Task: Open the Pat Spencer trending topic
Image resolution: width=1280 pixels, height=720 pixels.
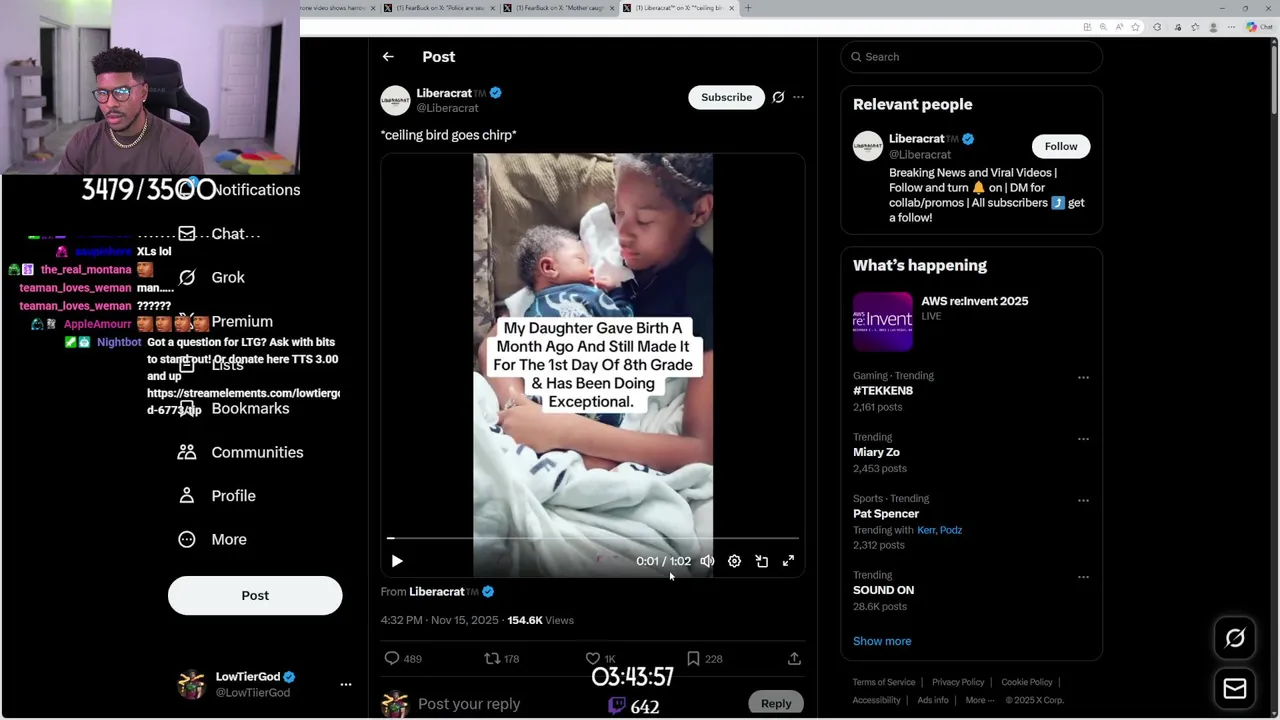Action: 886,514
